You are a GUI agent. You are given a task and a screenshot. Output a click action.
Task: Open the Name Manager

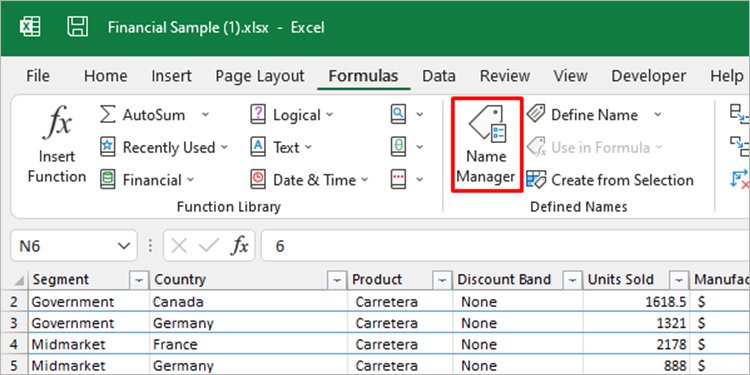point(486,145)
